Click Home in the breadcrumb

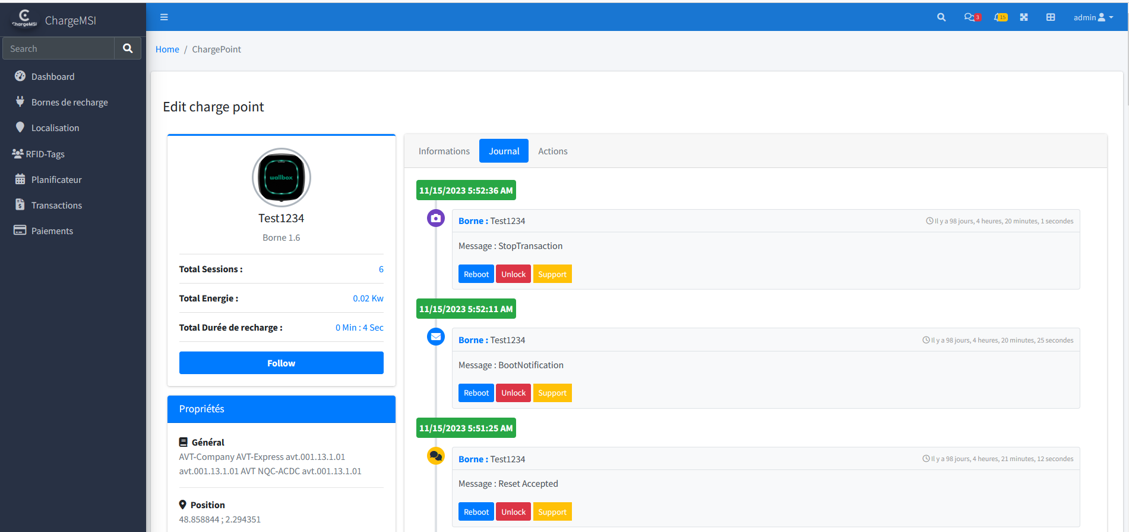[167, 49]
